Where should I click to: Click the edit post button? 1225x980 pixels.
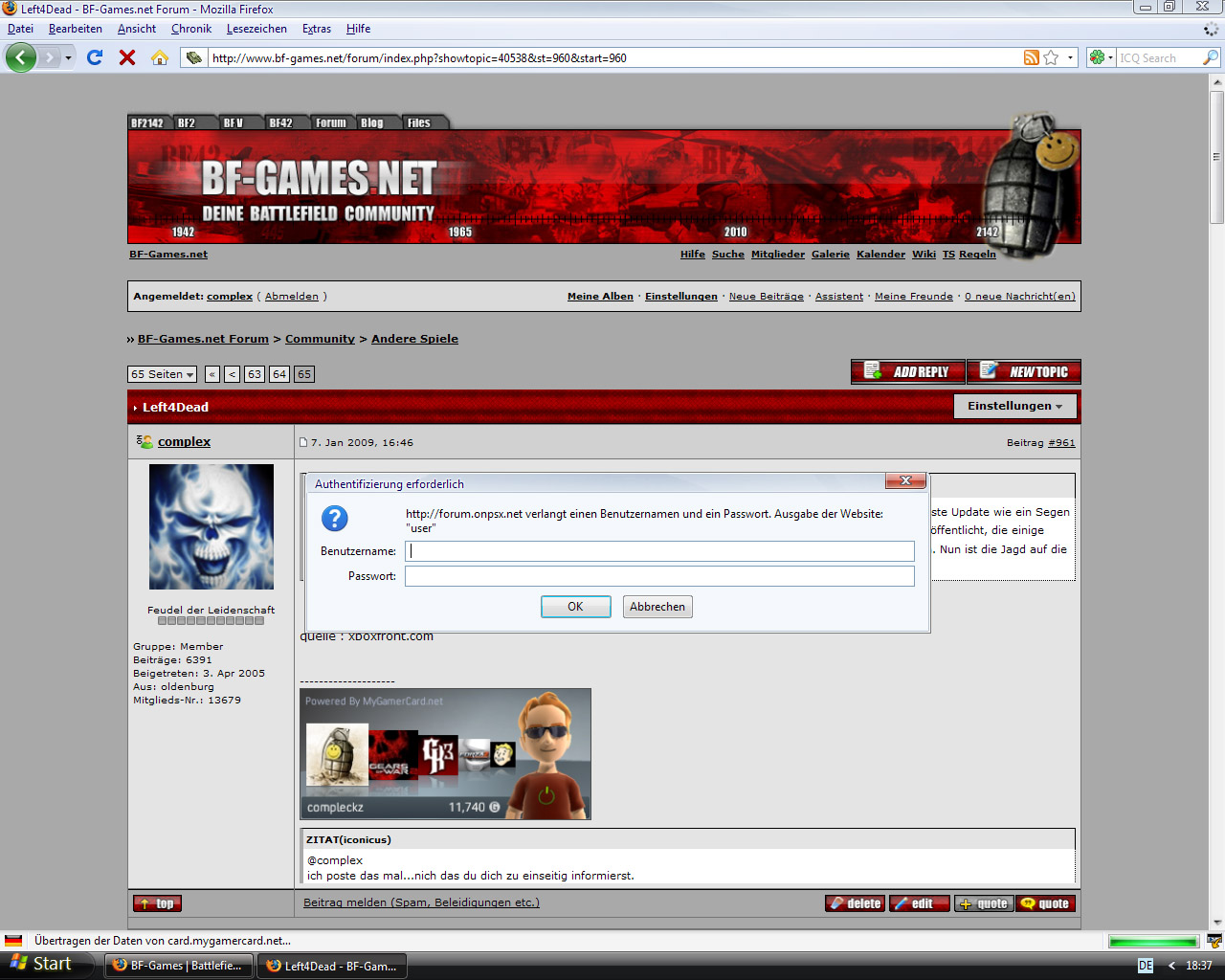920,903
